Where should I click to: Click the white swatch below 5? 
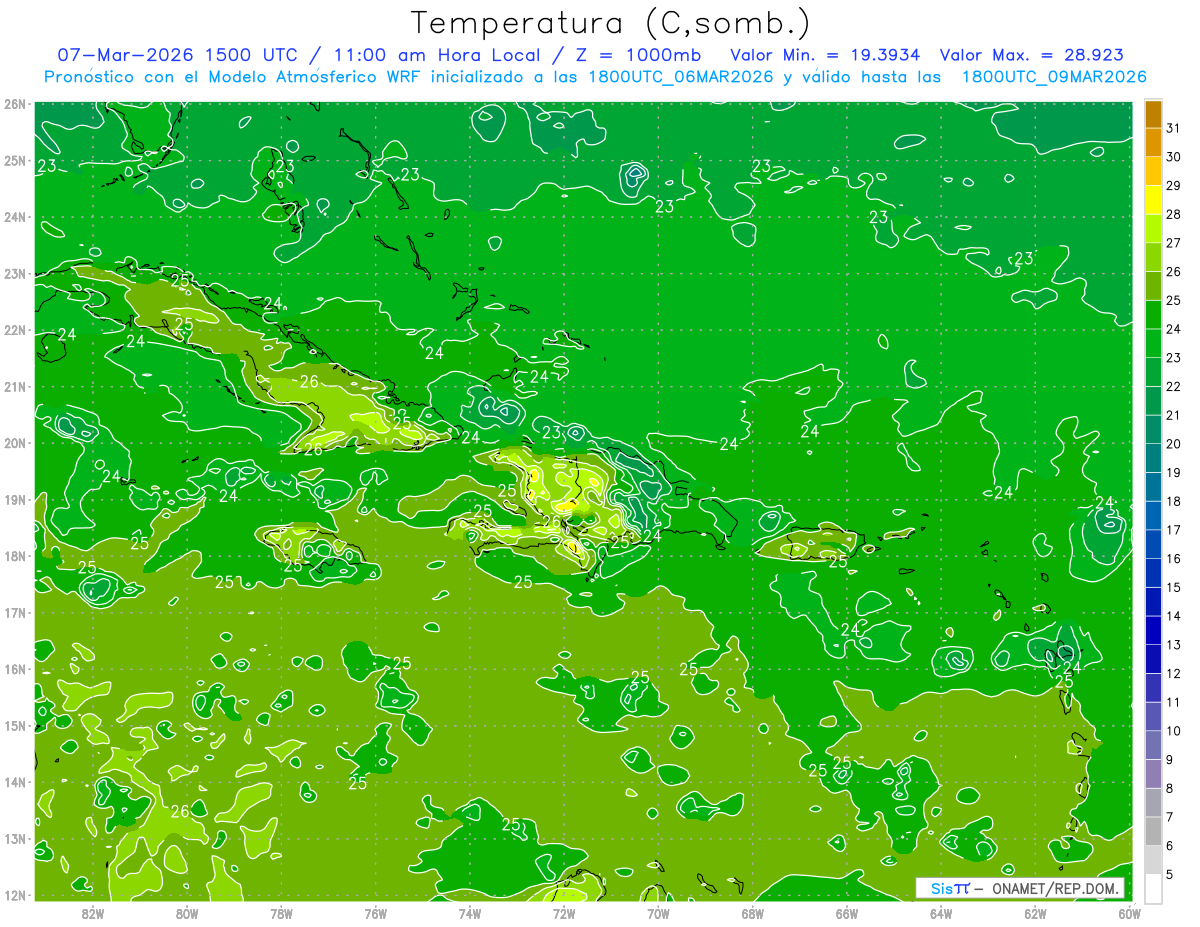(x=1153, y=888)
